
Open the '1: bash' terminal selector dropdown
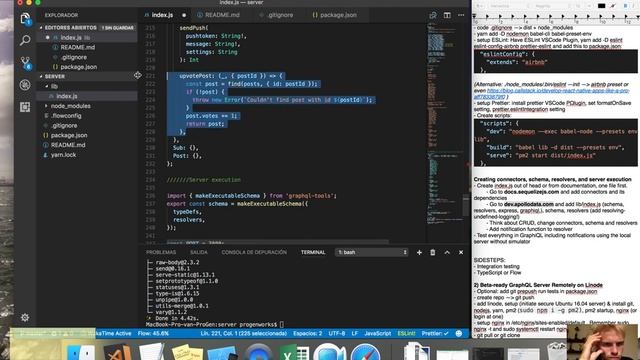[x=371, y=253]
